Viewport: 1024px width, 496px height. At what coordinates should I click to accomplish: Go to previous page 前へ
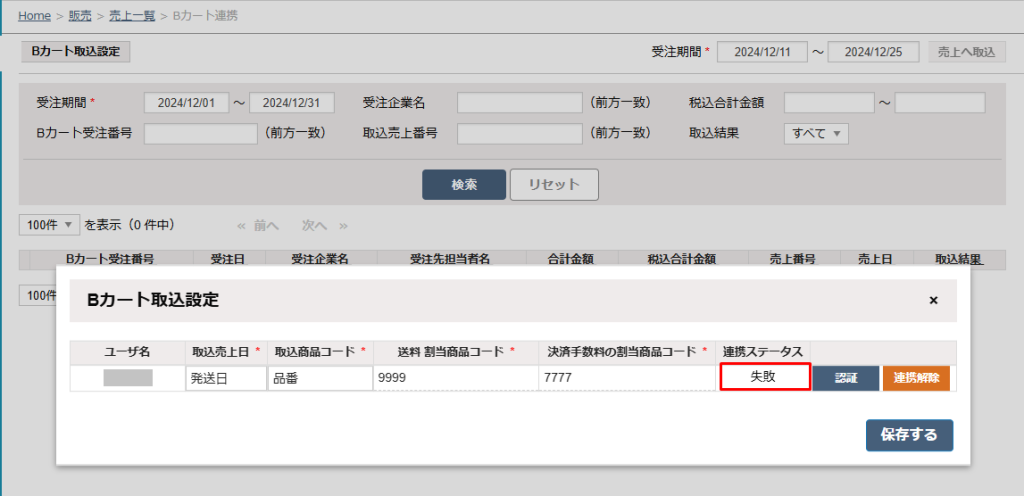pos(258,226)
